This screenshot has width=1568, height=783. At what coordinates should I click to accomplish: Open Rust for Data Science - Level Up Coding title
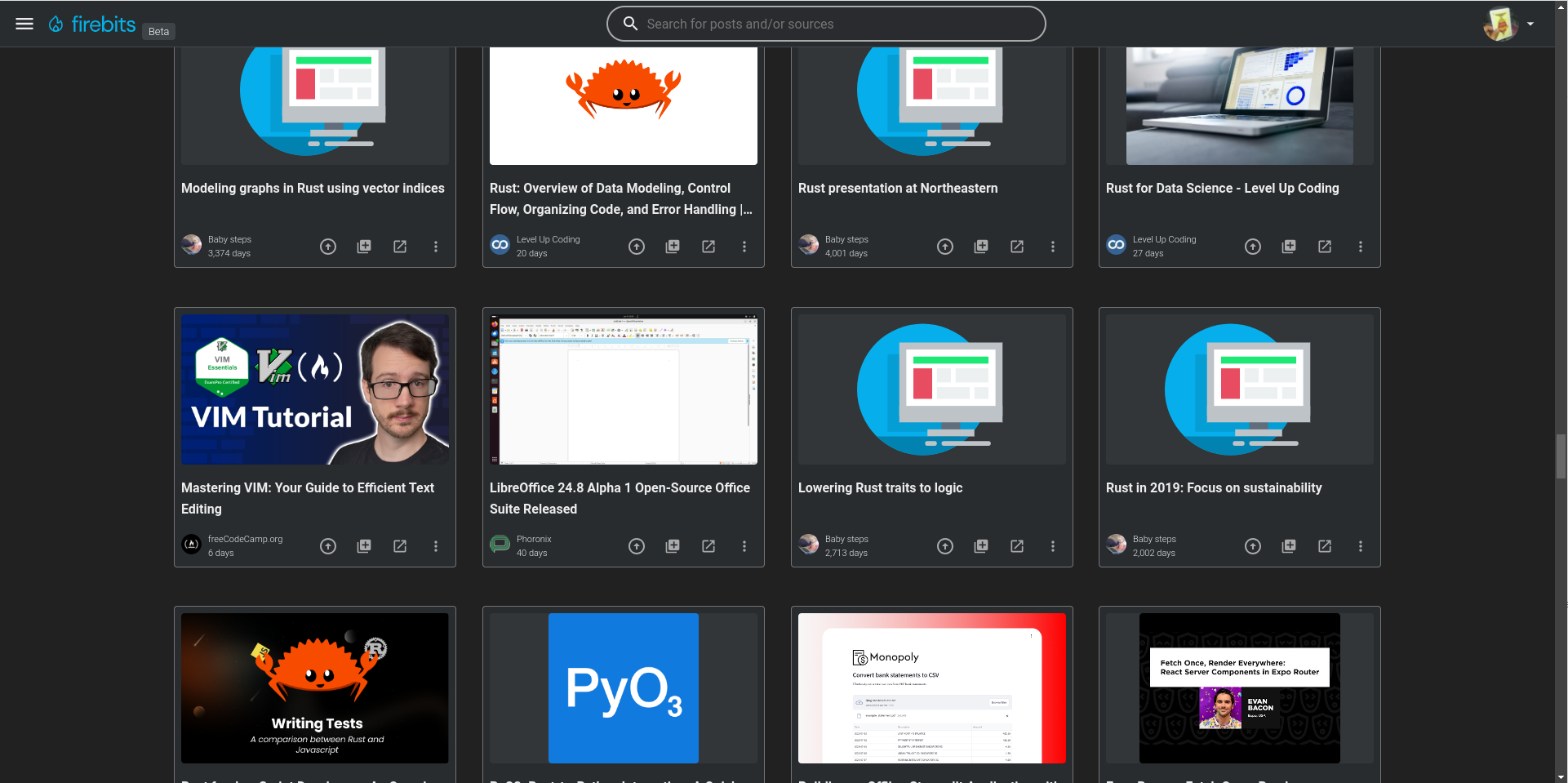point(1222,189)
